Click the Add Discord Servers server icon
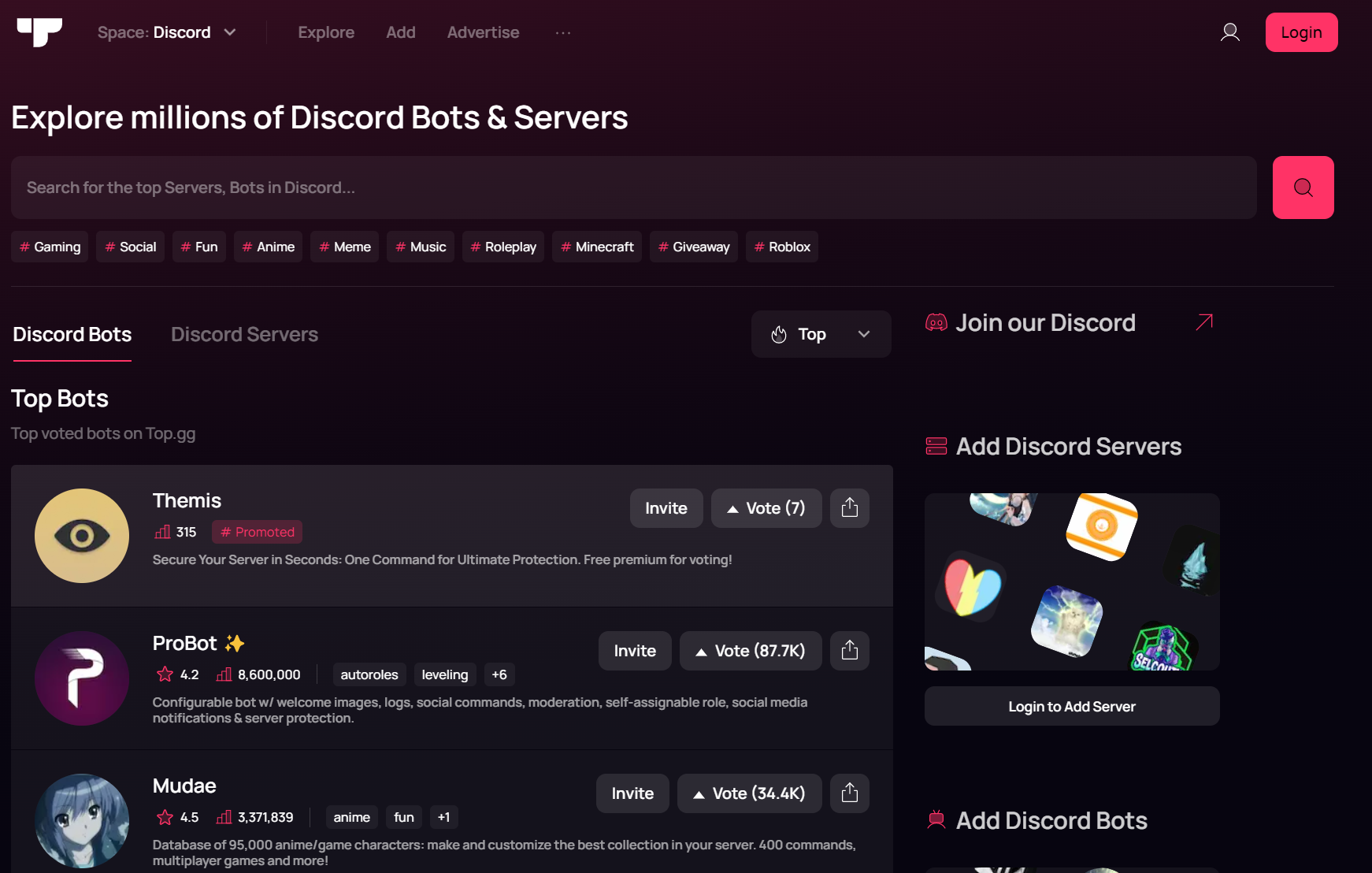Screen dimensions: 1372x873 936,446
